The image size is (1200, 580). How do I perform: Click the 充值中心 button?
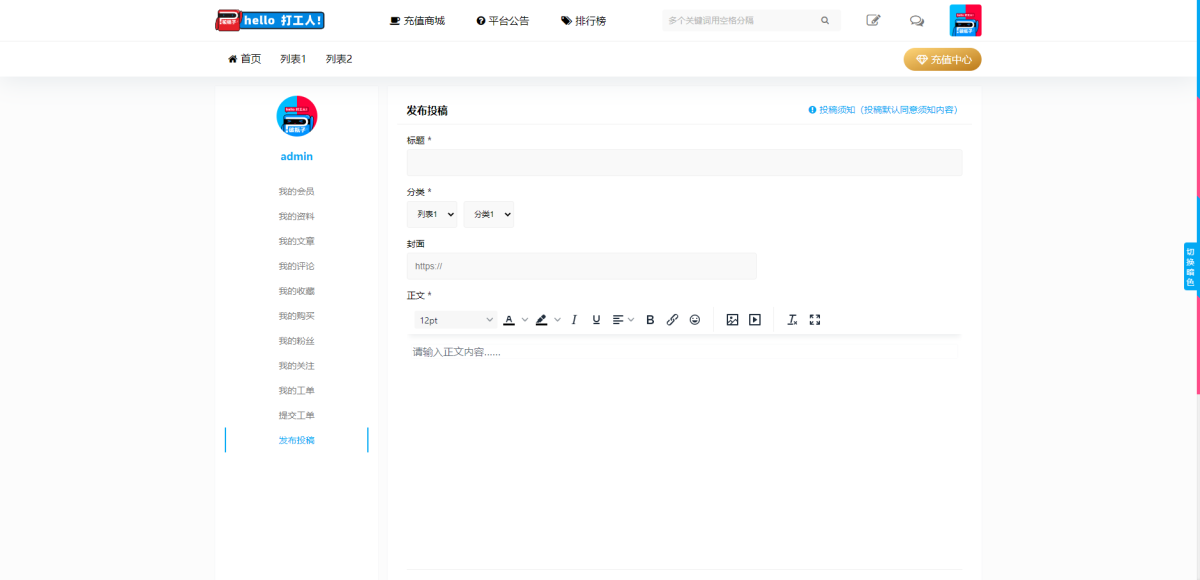click(942, 60)
